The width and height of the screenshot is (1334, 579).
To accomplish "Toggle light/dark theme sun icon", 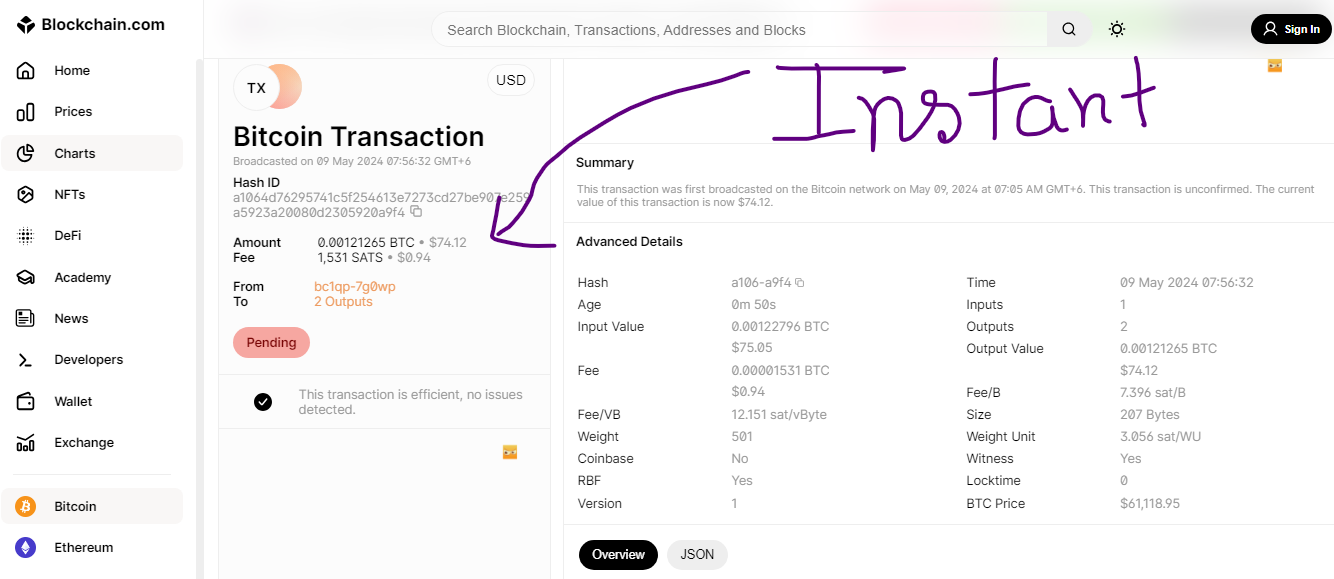I will click(x=1117, y=30).
